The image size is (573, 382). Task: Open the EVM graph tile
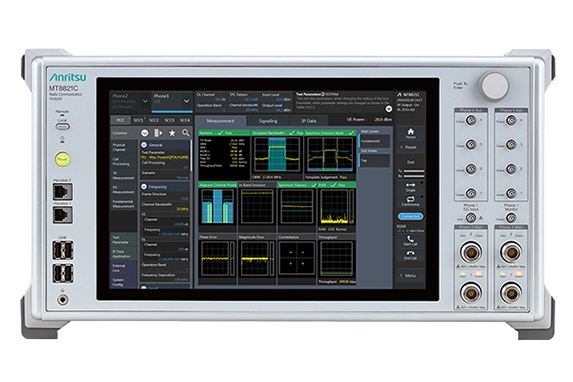point(337,207)
